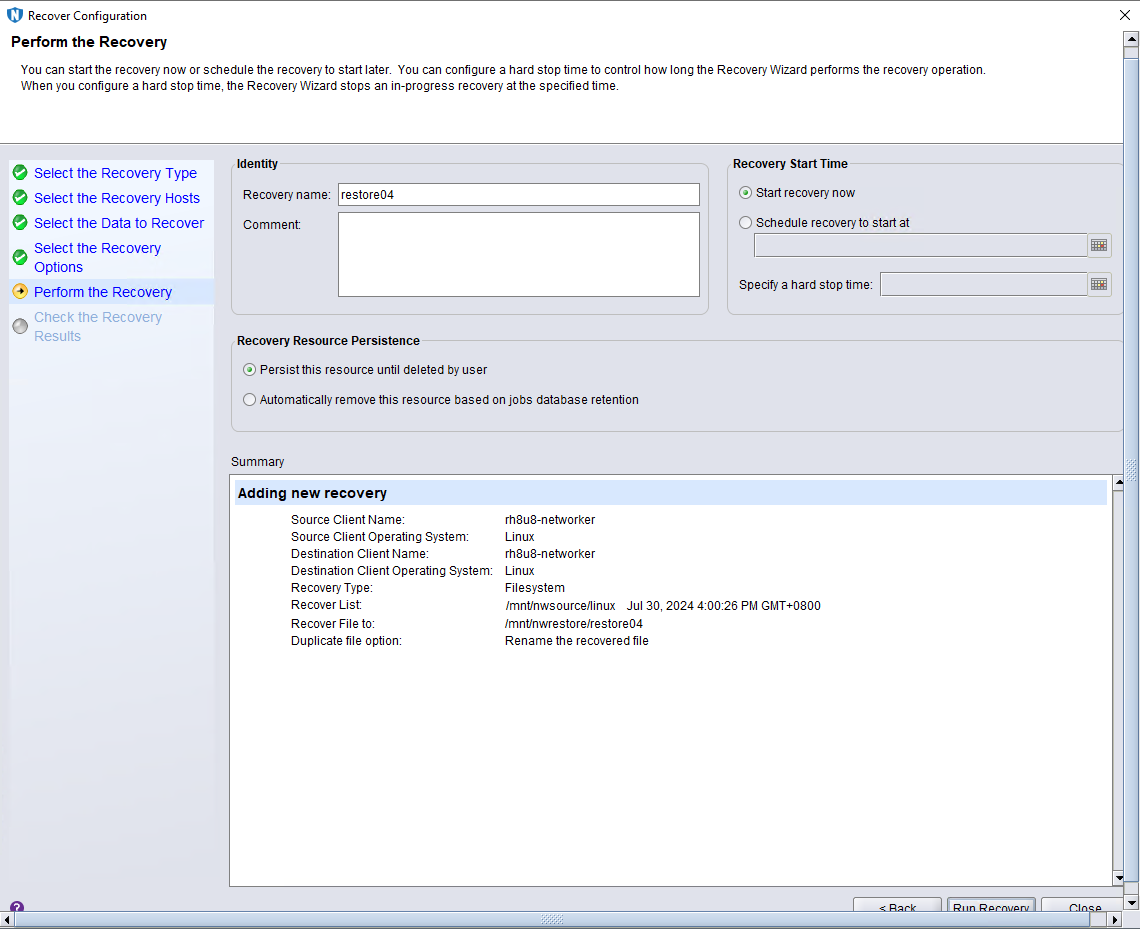
Task: Click the yellow arrow icon beside Perform the Recovery
Action: (x=20, y=291)
